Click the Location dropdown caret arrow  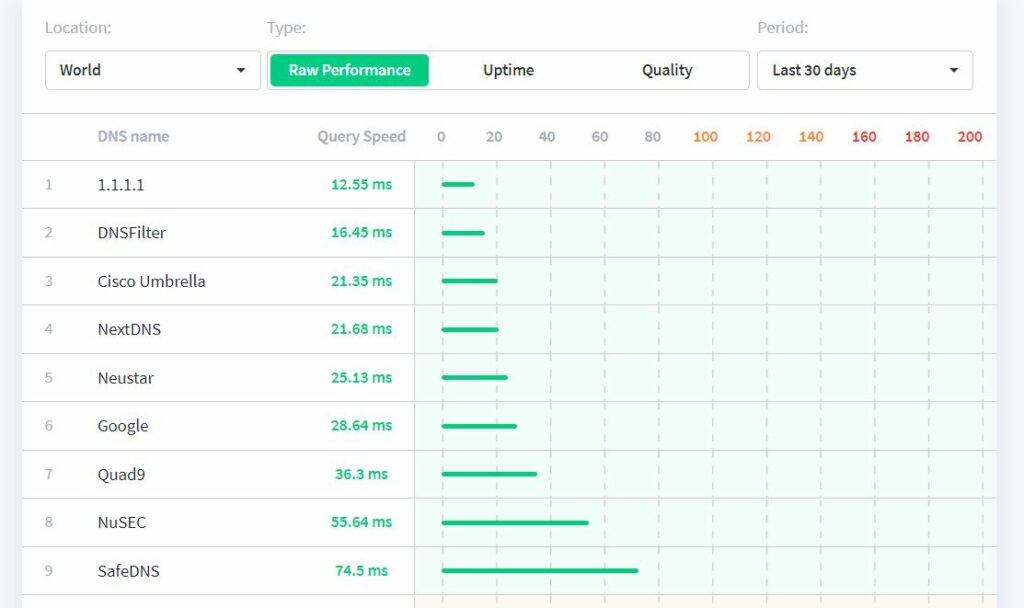(240, 71)
